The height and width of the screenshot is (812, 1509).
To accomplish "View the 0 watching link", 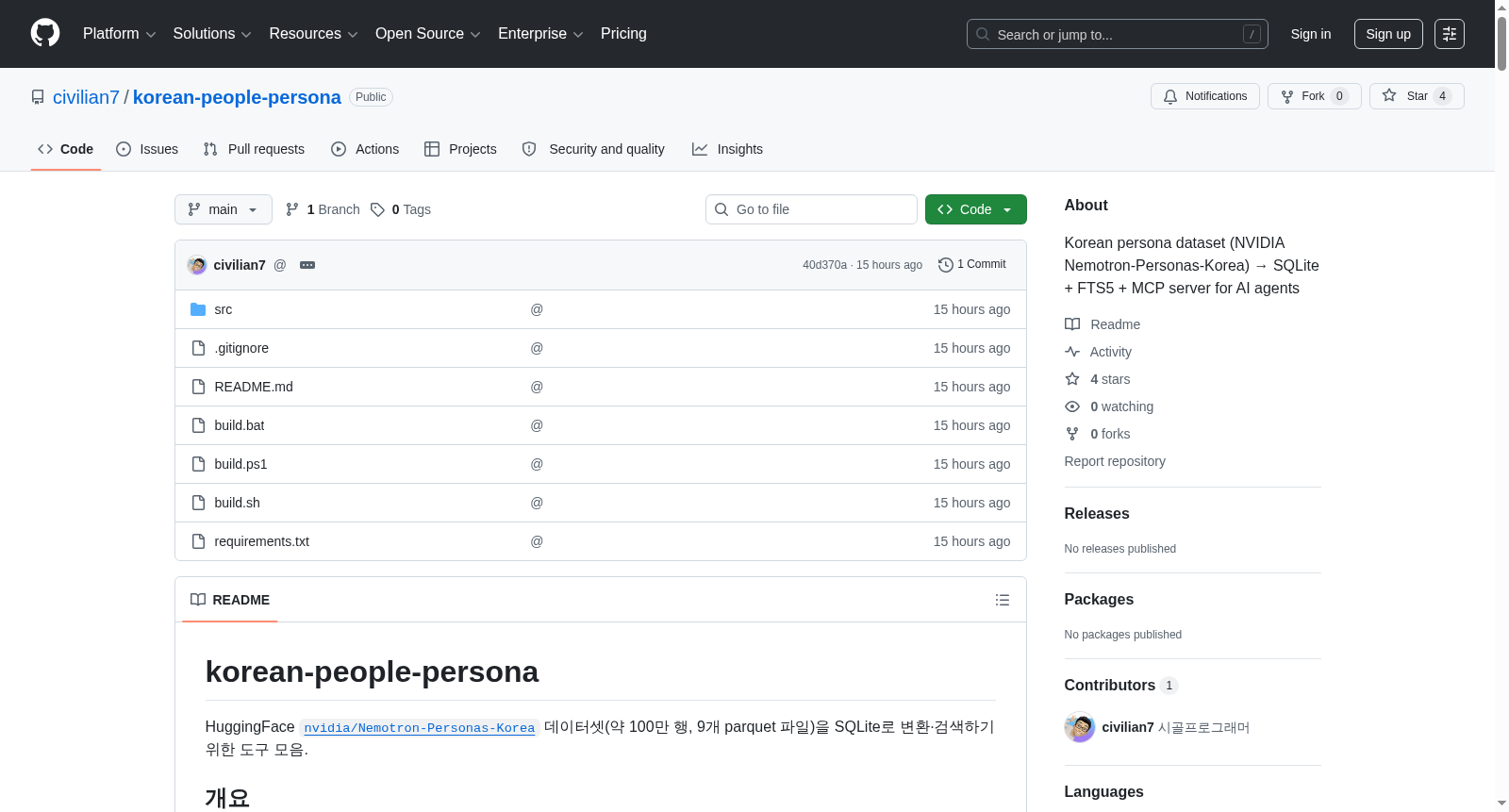I will 1109,406.
